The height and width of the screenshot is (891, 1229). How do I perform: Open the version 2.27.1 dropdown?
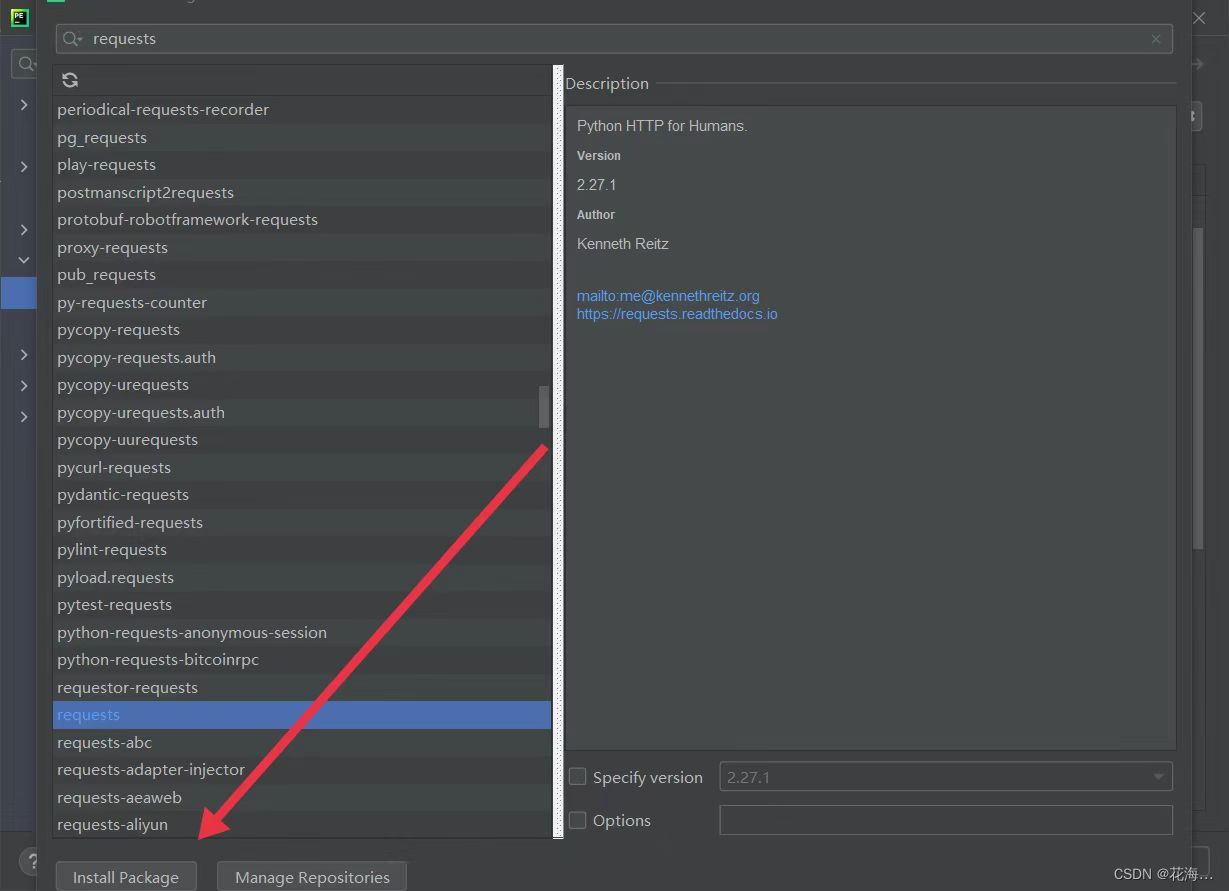click(x=946, y=777)
